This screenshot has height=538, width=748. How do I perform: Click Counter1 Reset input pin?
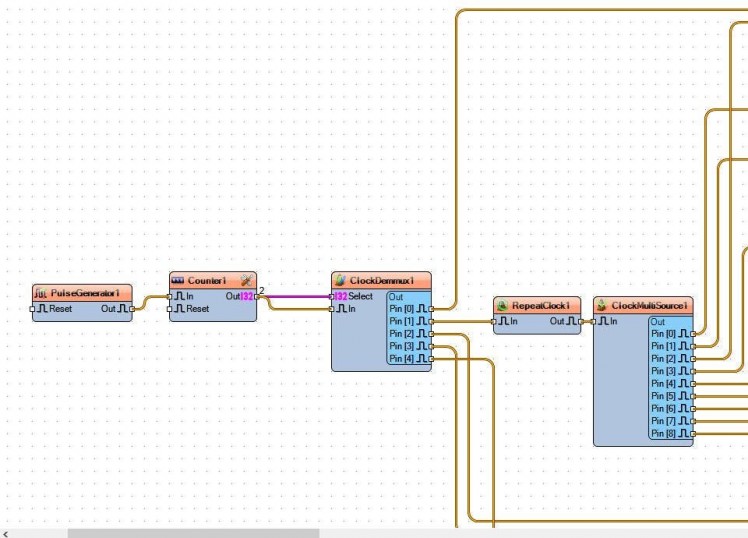pyautogui.click(x=170, y=309)
